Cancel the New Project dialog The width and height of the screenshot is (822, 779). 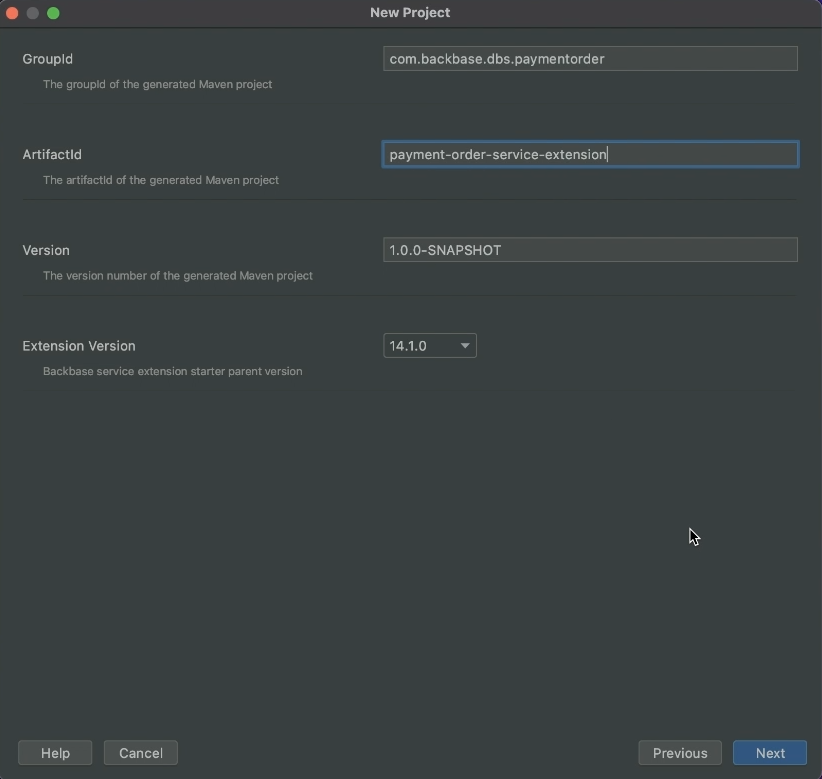pyautogui.click(x=140, y=753)
